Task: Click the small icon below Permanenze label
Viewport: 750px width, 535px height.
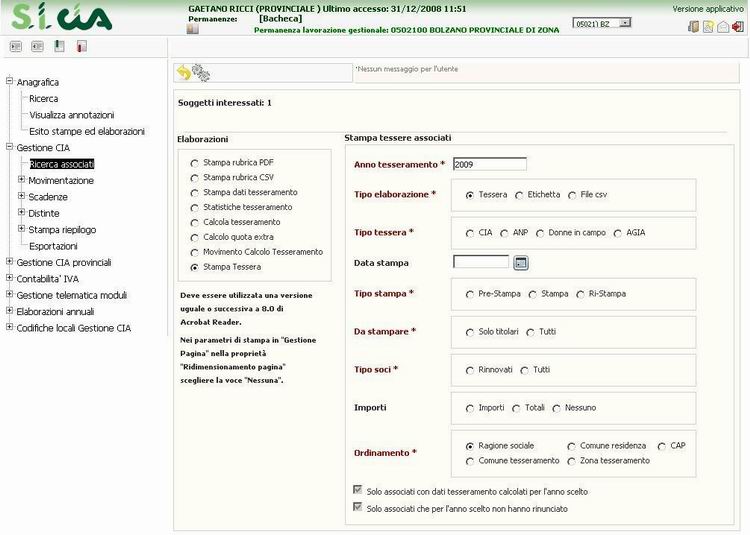Action: pos(192,29)
